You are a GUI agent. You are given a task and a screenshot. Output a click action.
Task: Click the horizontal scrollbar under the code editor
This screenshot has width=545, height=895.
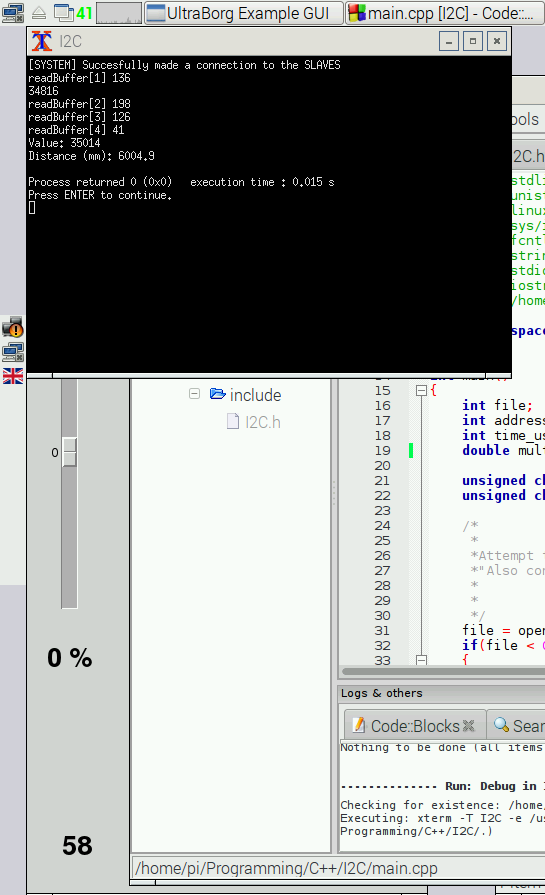442,671
